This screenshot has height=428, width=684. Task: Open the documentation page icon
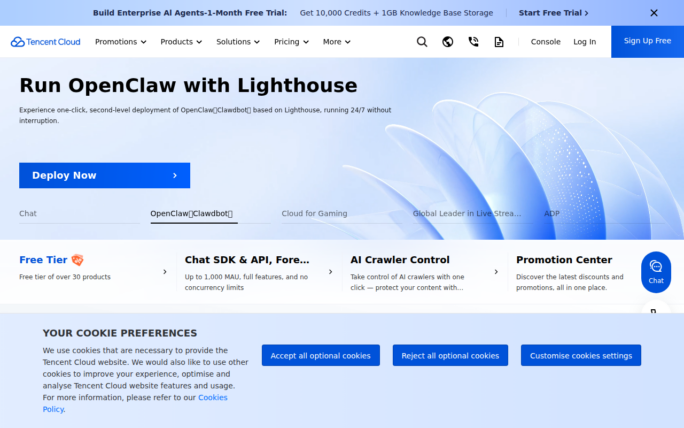[499, 42]
